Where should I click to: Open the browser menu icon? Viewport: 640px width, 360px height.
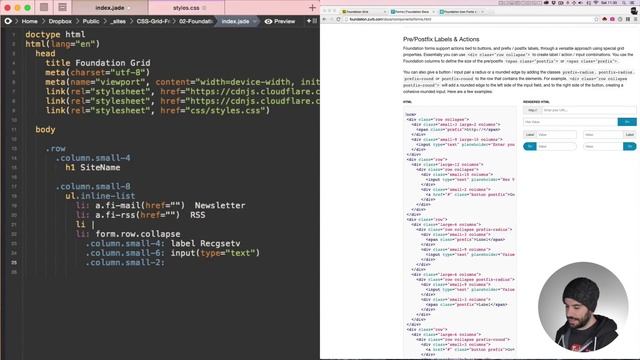click(636, 19)
